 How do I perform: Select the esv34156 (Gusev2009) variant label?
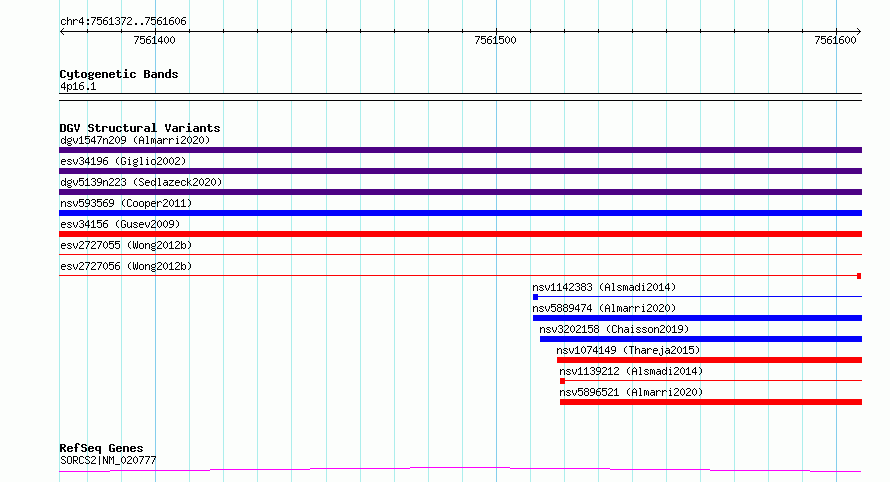pos(120,224)
